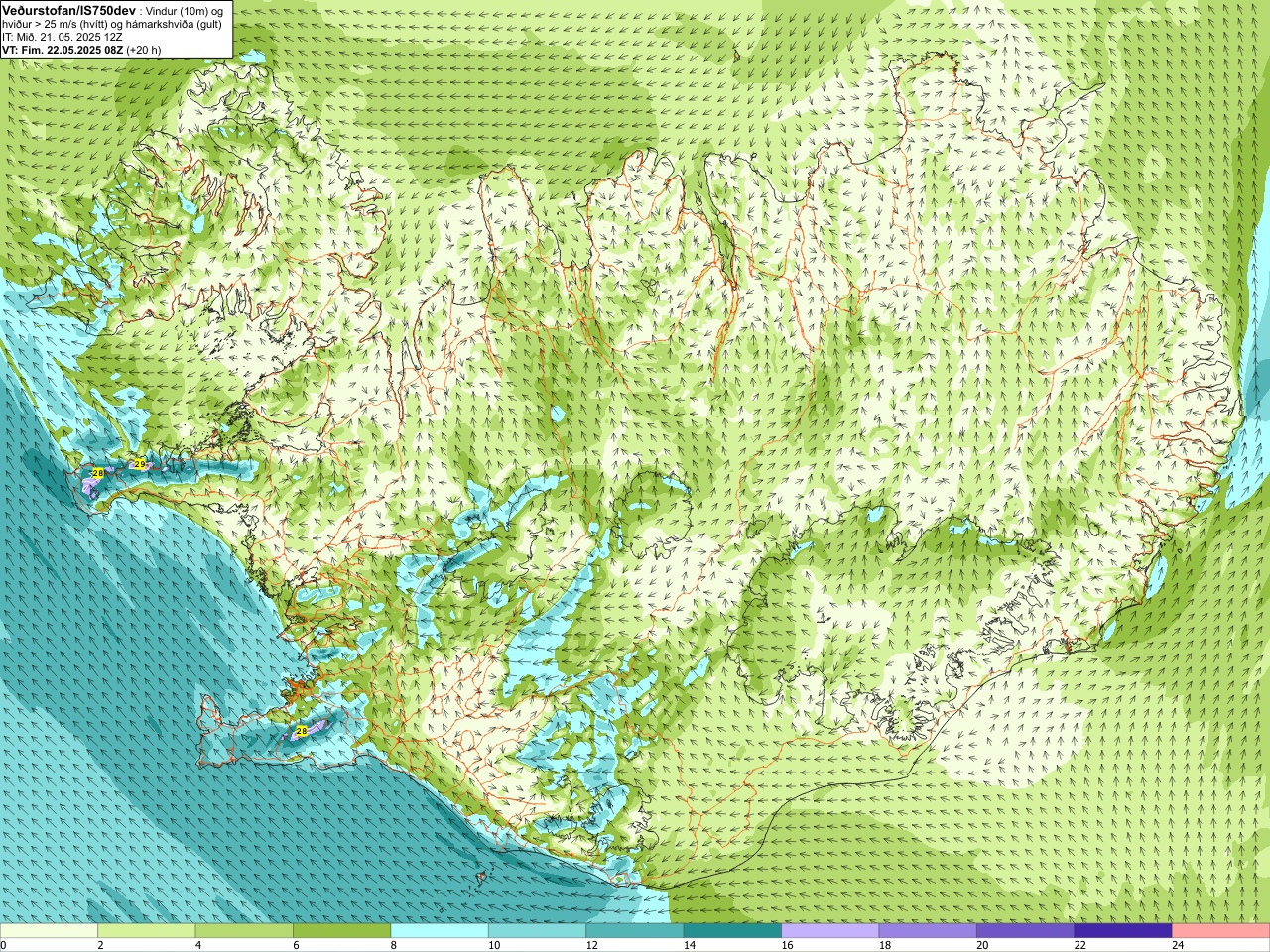Click the legend tick label '24'
Viewport: 1270px width, 952px height.
coord(1178,945)
